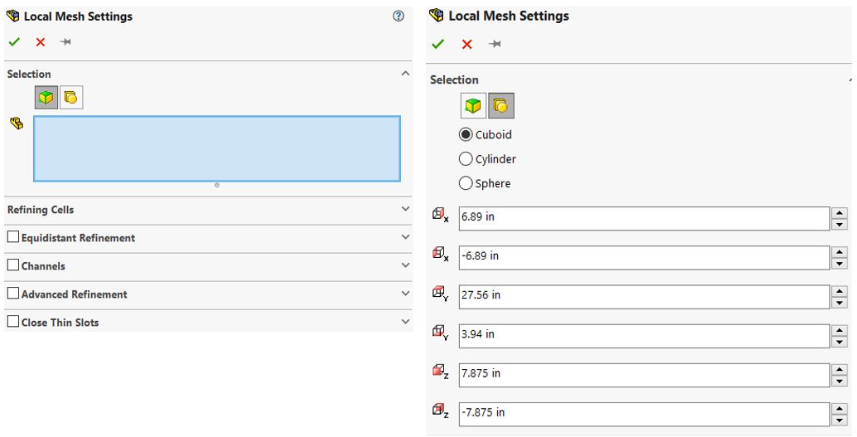Select the Sphere radio option
This screenshot has width=857, height=437.
(465, 183)
